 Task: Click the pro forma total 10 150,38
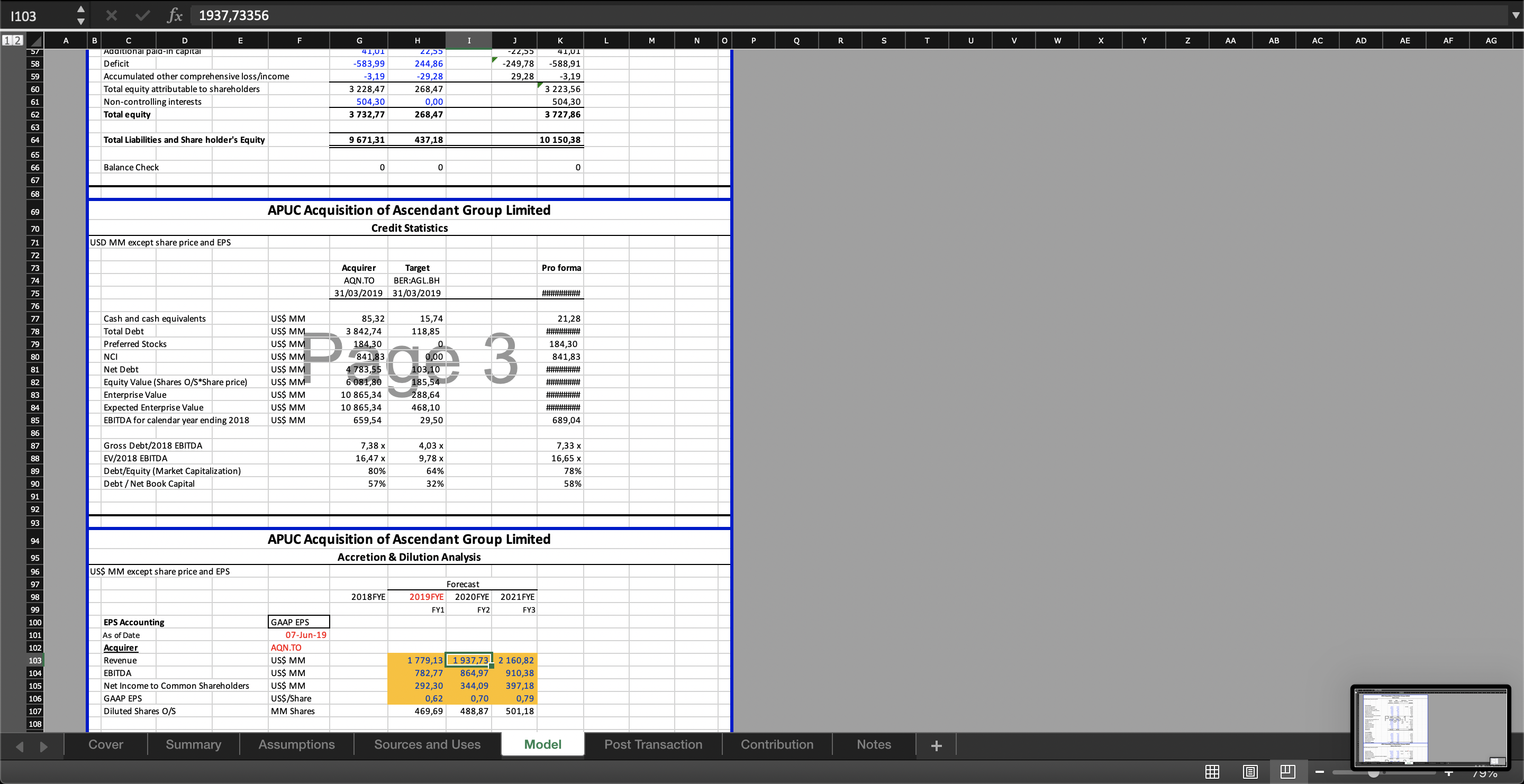tap(560, 140)
